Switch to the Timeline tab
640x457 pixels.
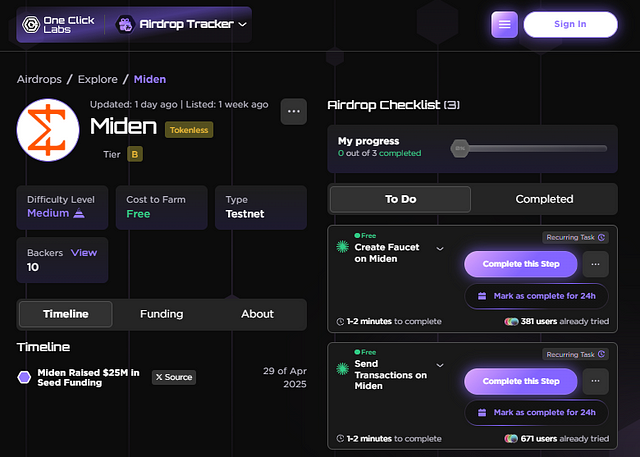pos(66,314)
